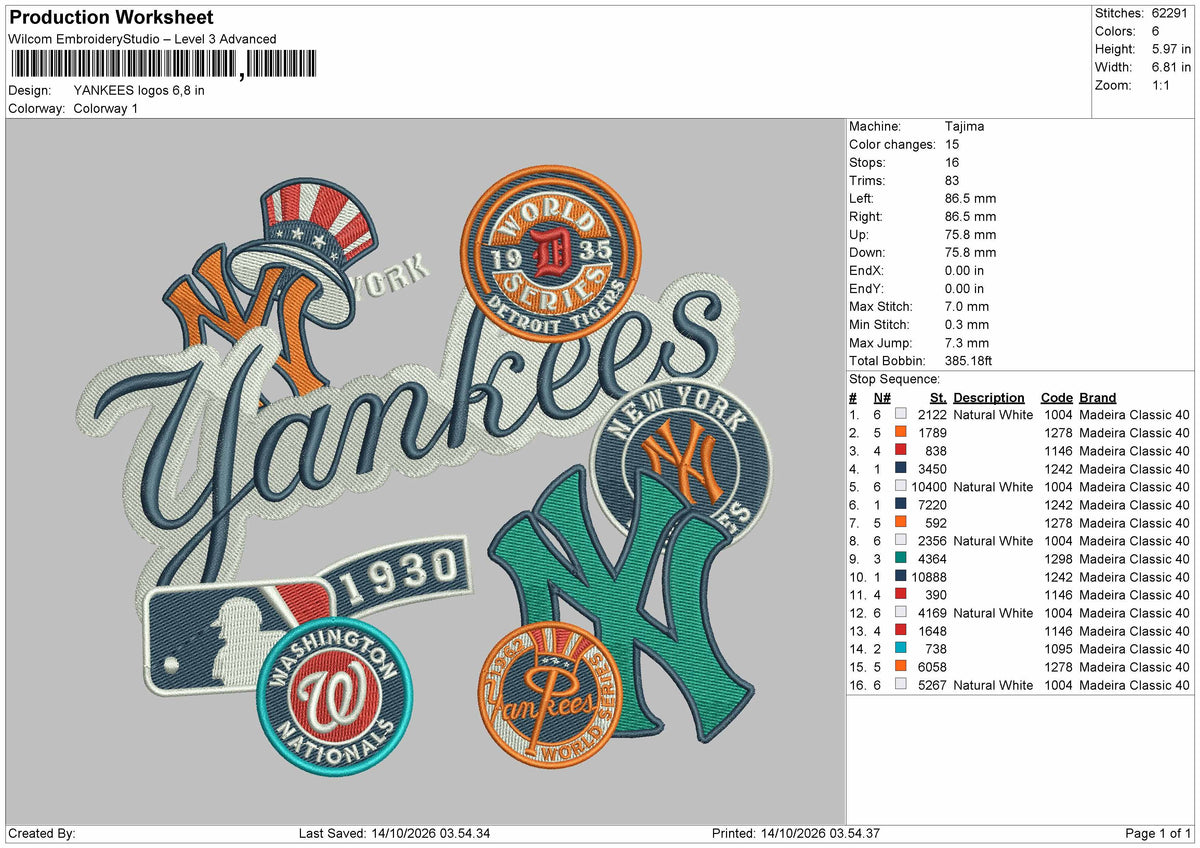Select the St. column header
Screen dimensions: 1200x848
coord(938,397)
